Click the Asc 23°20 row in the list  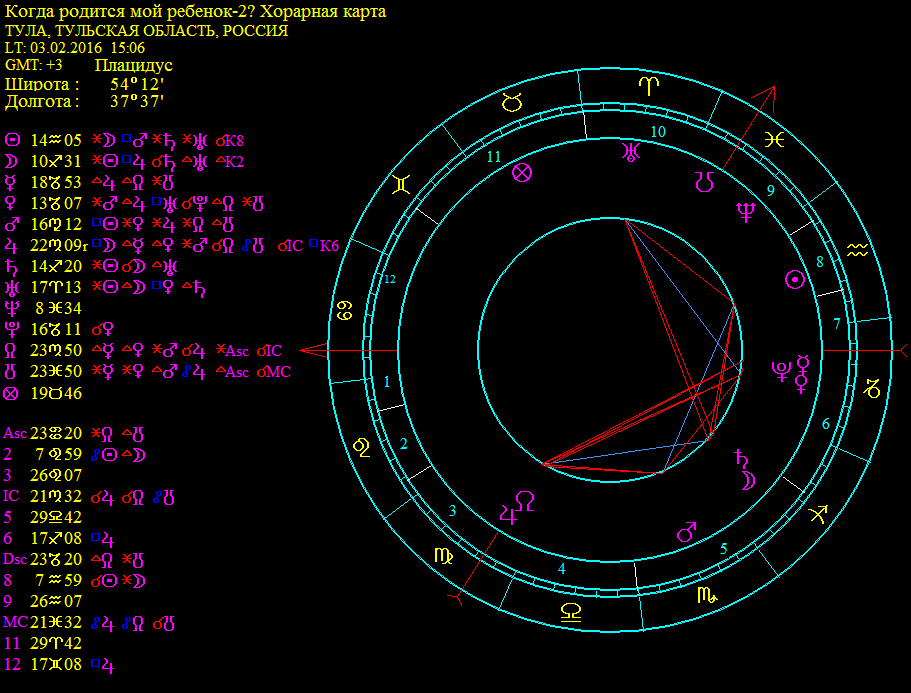point(74,433)
